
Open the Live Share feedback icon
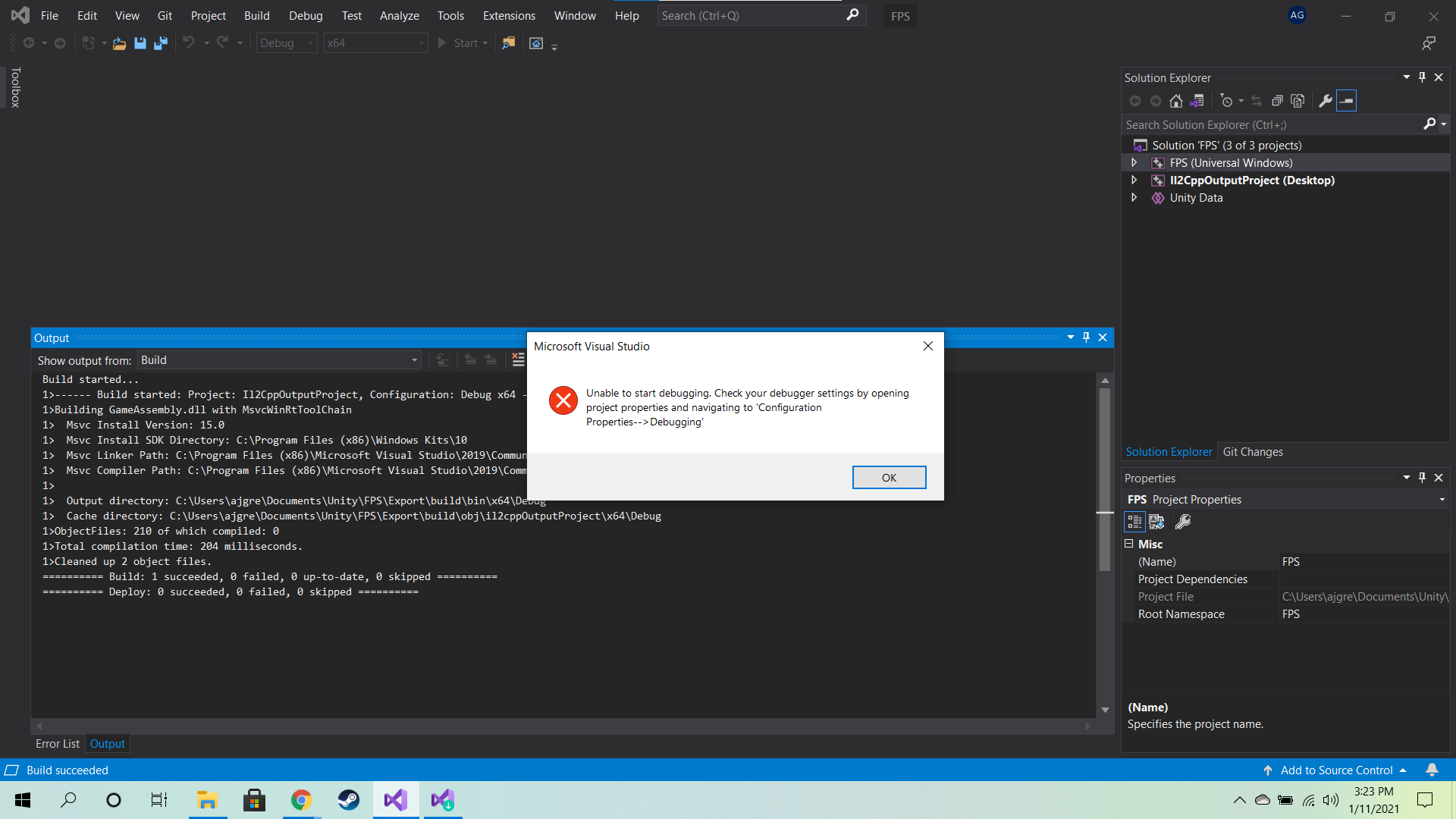point(1429,43)
